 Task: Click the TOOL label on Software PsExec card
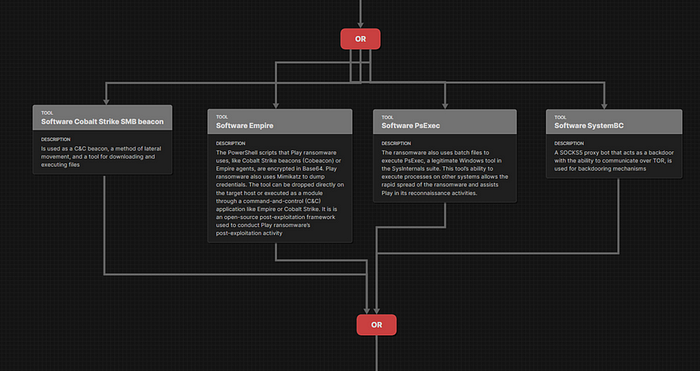[387, 117]
